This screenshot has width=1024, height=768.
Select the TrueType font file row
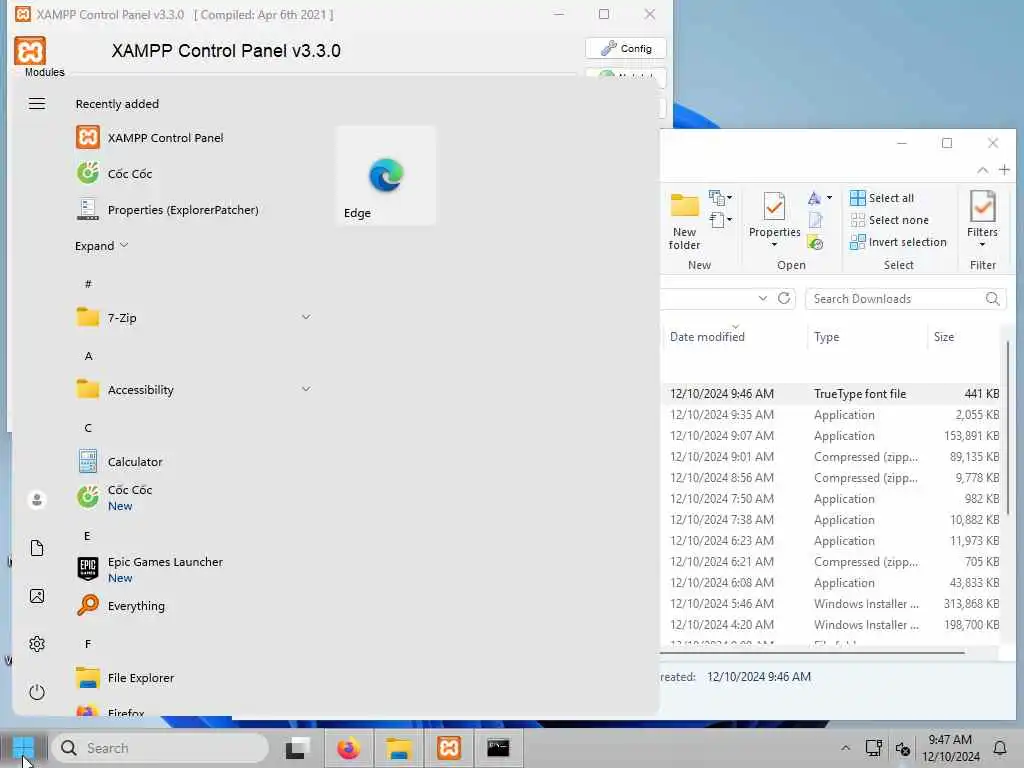[x=831, y=394]
